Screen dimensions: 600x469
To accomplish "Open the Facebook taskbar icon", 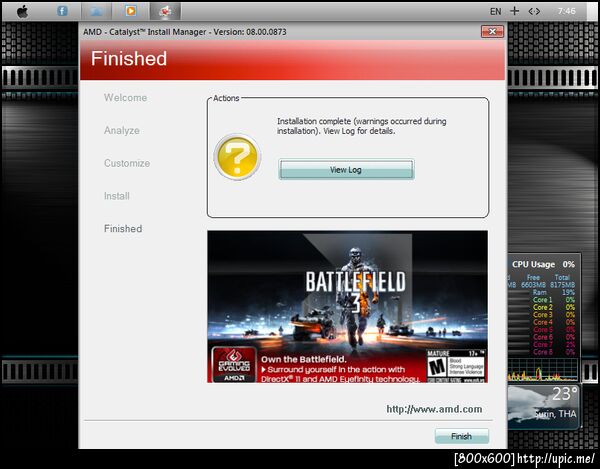I will coord(62,11).
